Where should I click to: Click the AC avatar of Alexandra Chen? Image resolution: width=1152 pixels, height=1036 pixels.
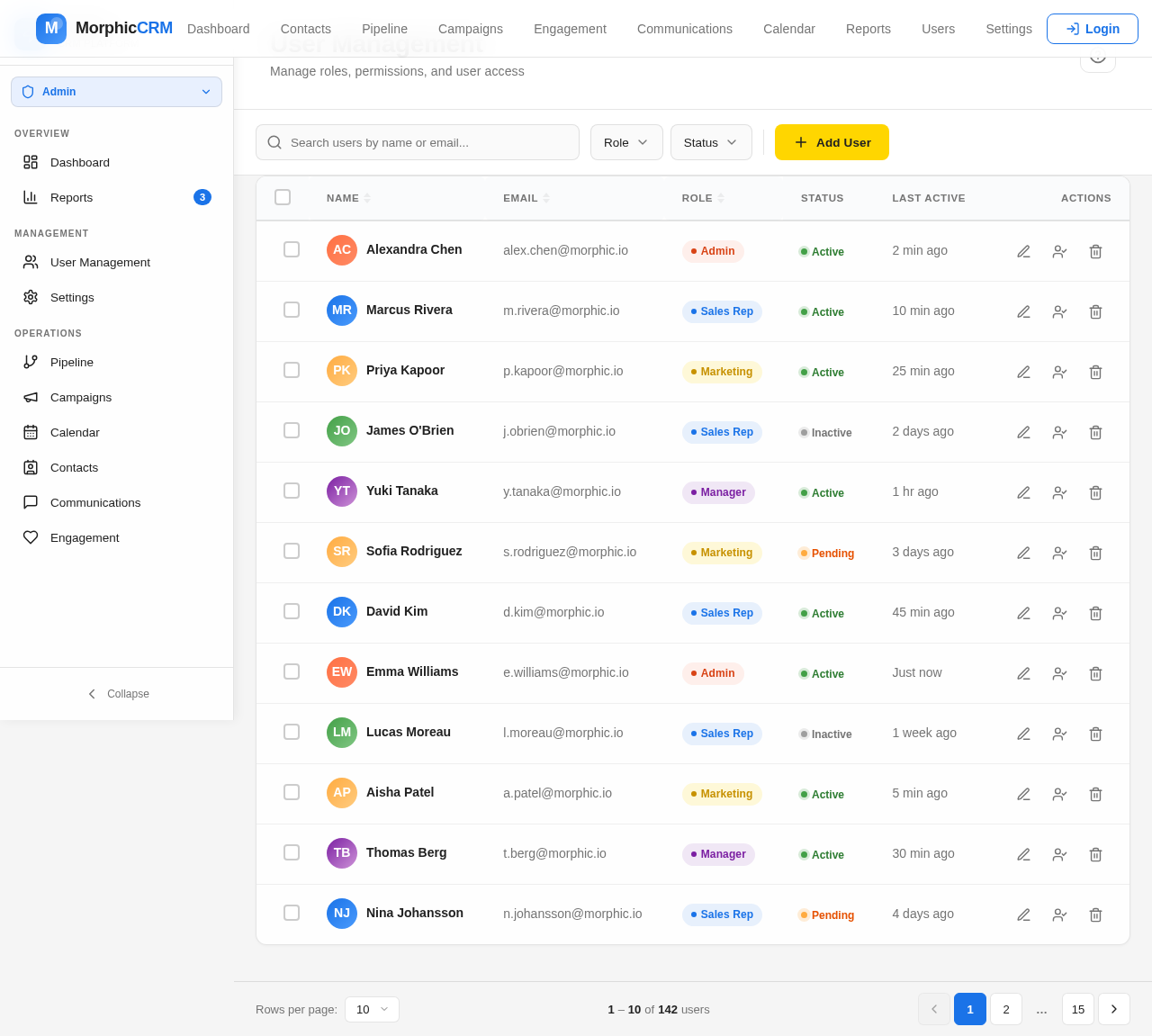(x=342, y=250)
